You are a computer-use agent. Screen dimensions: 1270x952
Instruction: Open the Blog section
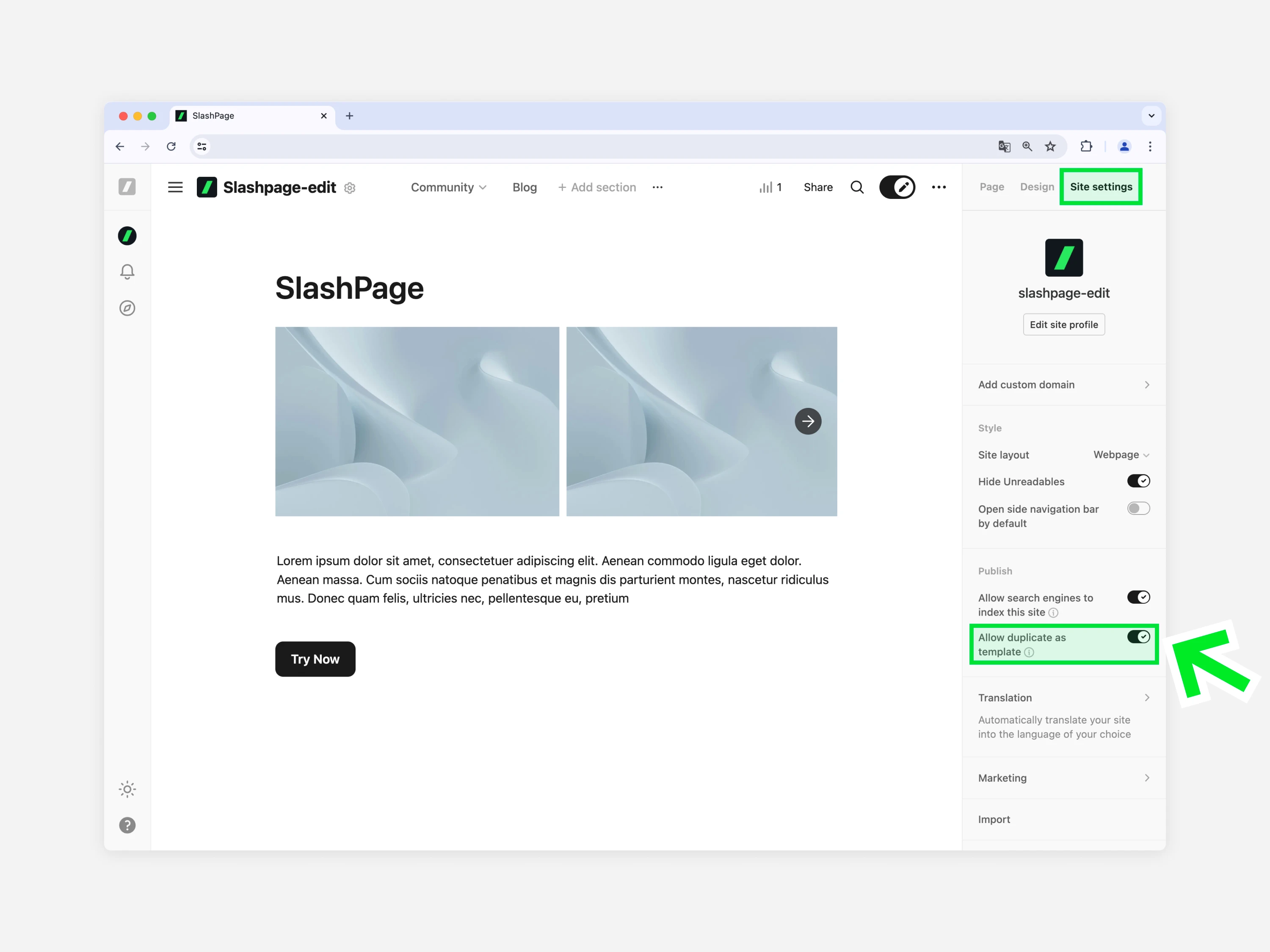(524, 187)
